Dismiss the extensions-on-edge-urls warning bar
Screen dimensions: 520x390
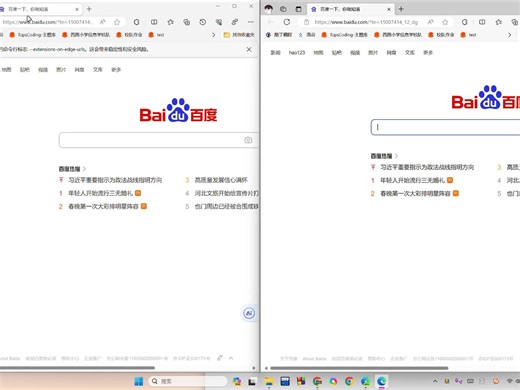(249, 49)
